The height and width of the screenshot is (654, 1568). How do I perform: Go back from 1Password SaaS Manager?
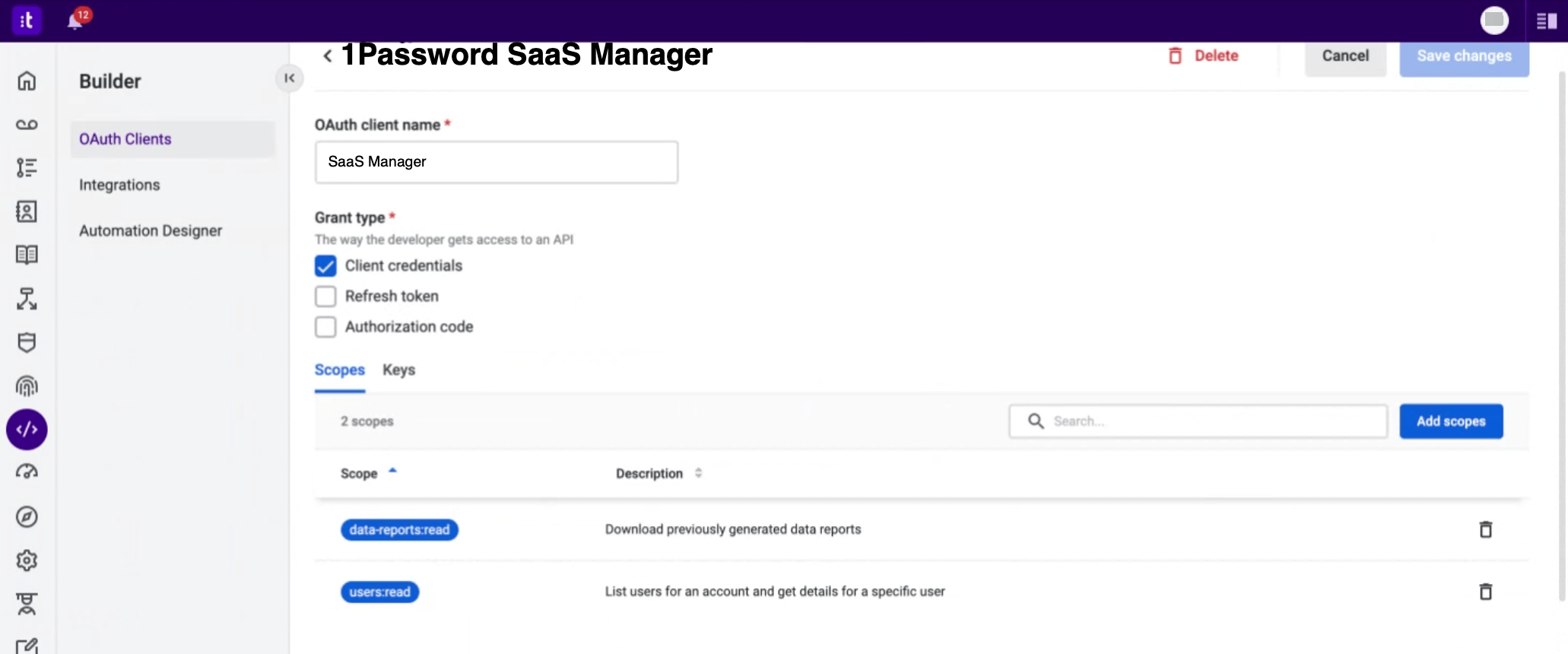[x=328, y=56]
